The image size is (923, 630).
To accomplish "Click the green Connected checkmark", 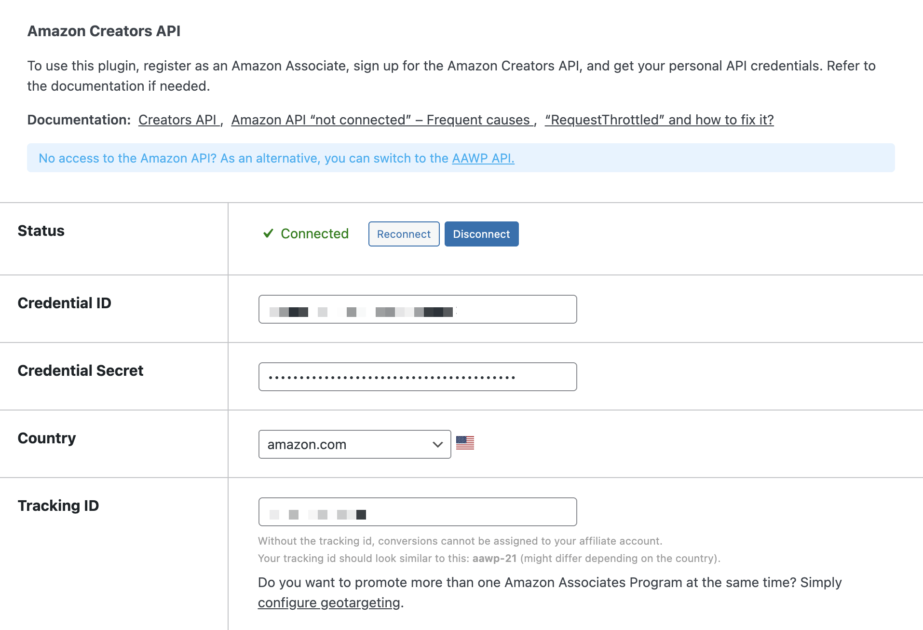I will click(x=267, y=233).
